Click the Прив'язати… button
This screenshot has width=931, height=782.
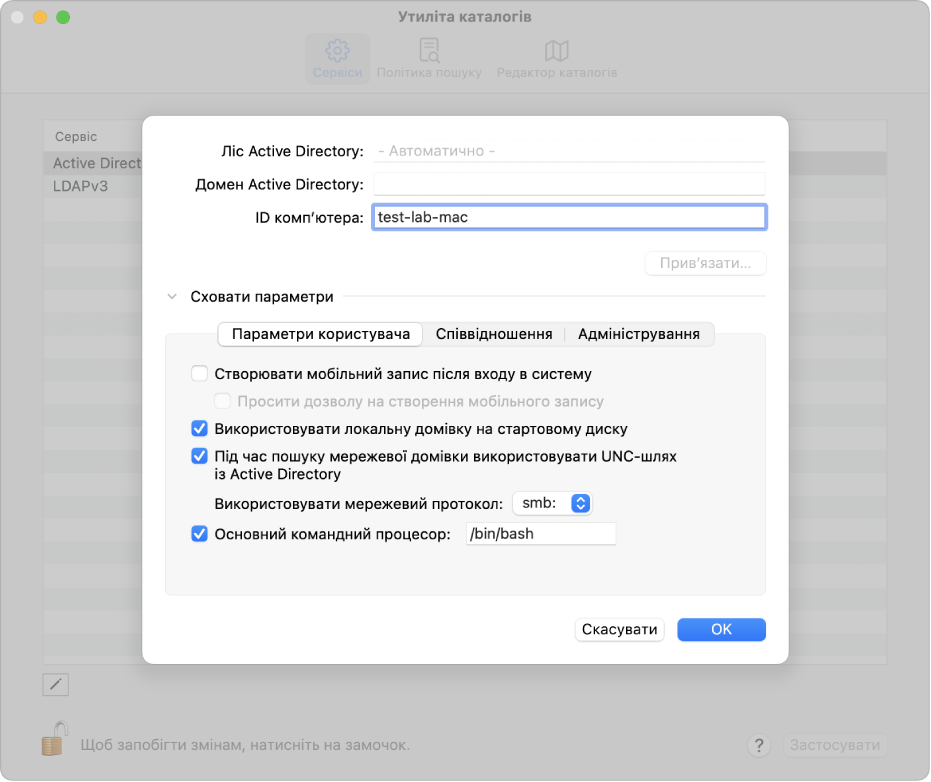(705, 263)
